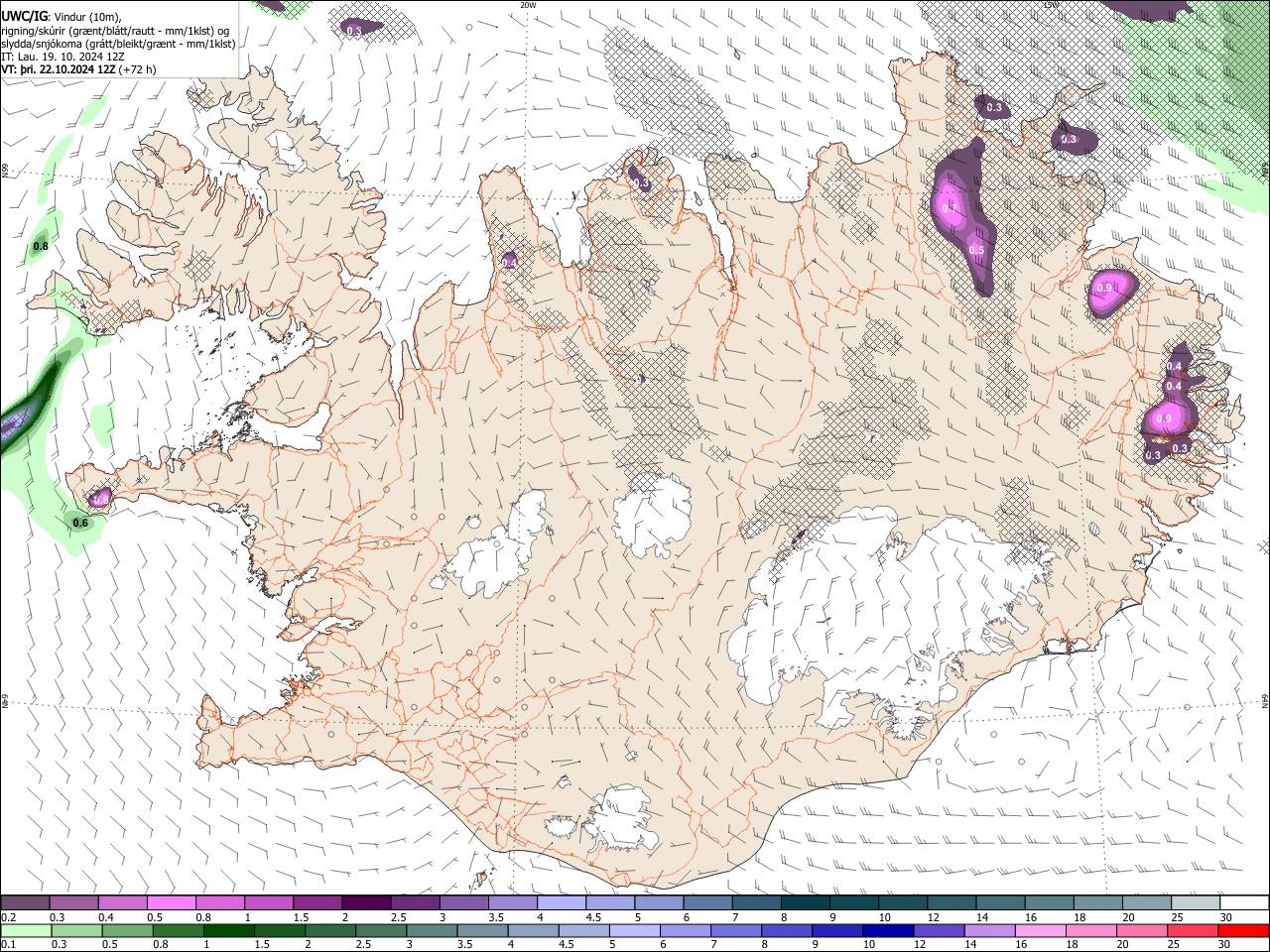Select the dark purple upper legend swatch between 2 and 2.5
Screen dimensions: 1270x952
(x=366, y=903)
